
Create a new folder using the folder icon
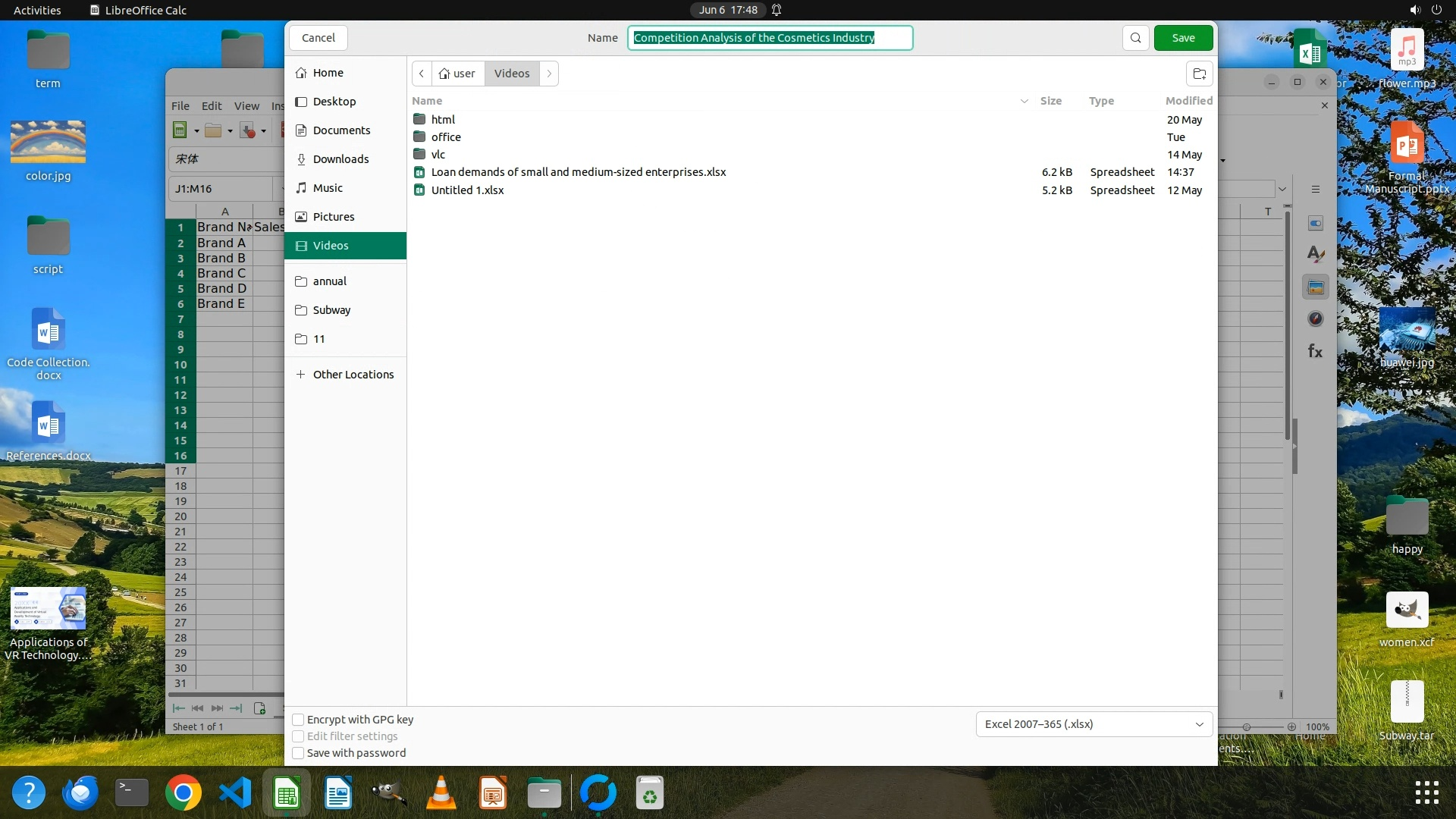pyautogui.click(x=1199, y=74)
